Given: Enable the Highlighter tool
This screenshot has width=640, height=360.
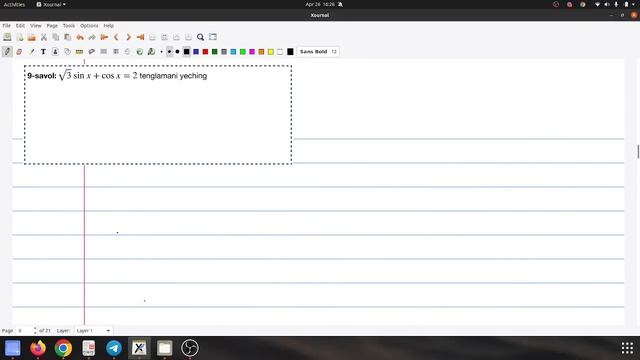Looking at the screenshot, I should 31,52.
